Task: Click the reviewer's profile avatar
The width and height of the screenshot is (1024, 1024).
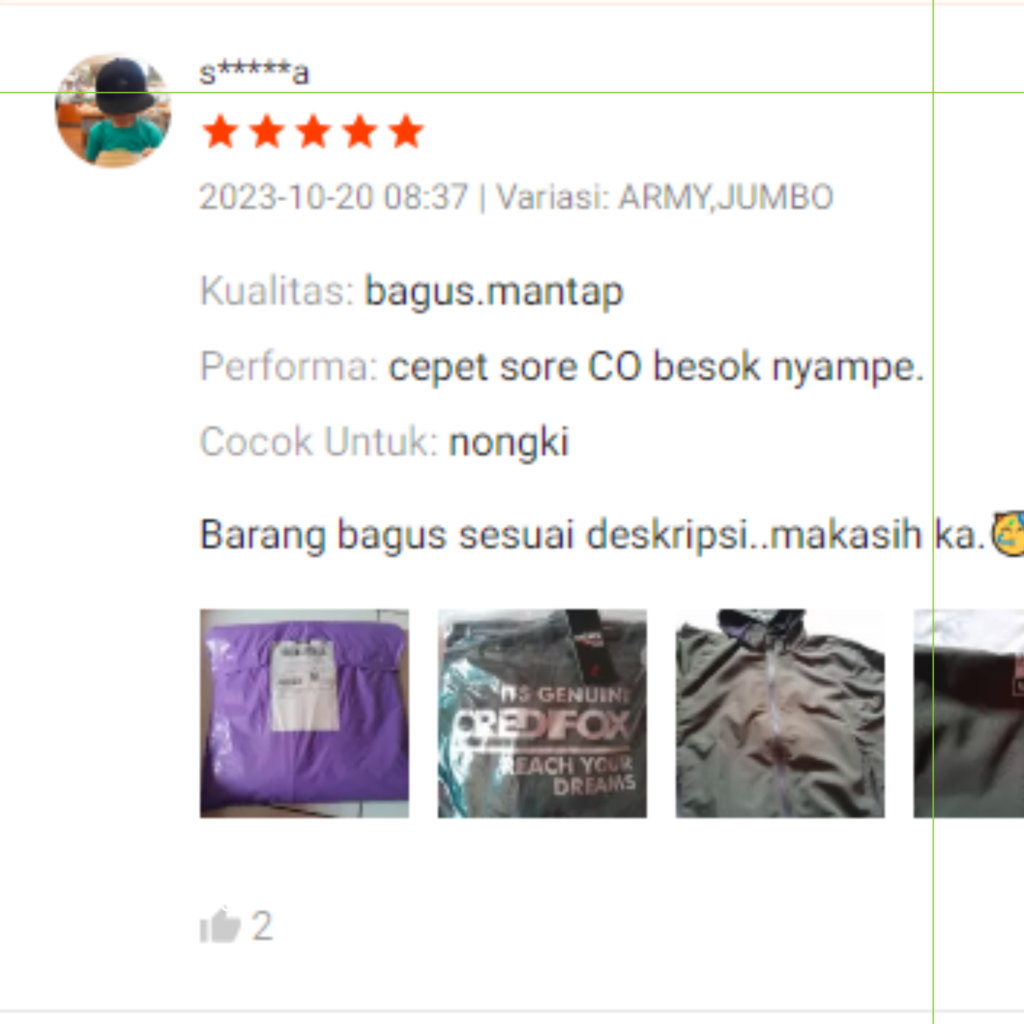Action: tap(113, 111)
